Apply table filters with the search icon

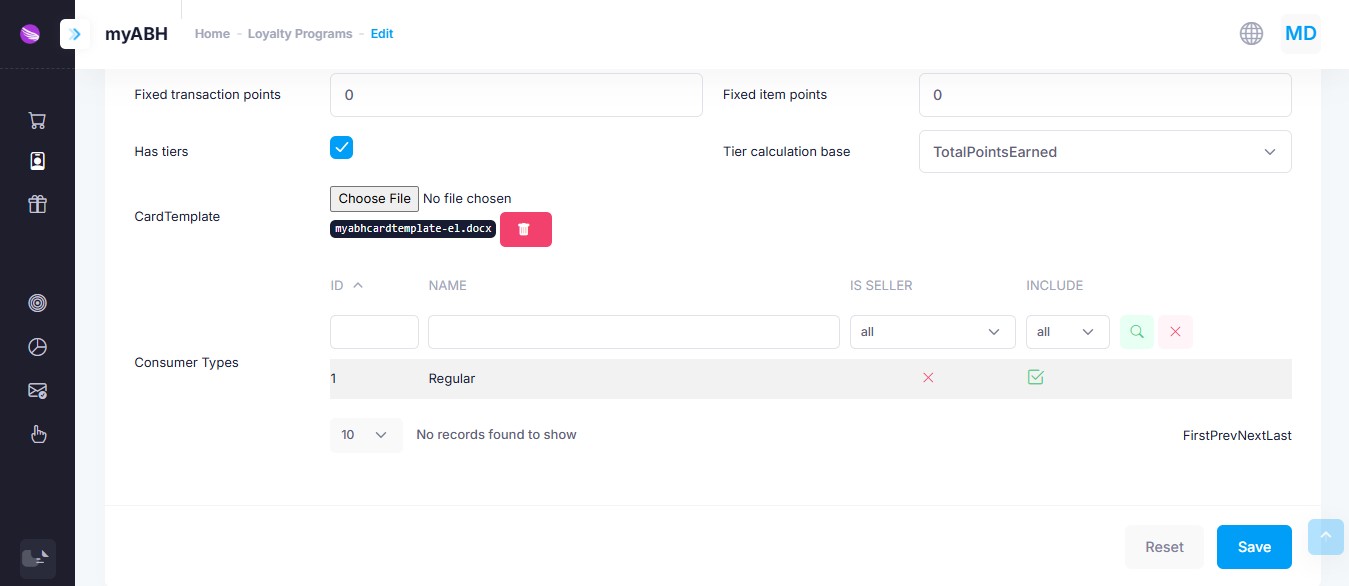[1136, 332]
